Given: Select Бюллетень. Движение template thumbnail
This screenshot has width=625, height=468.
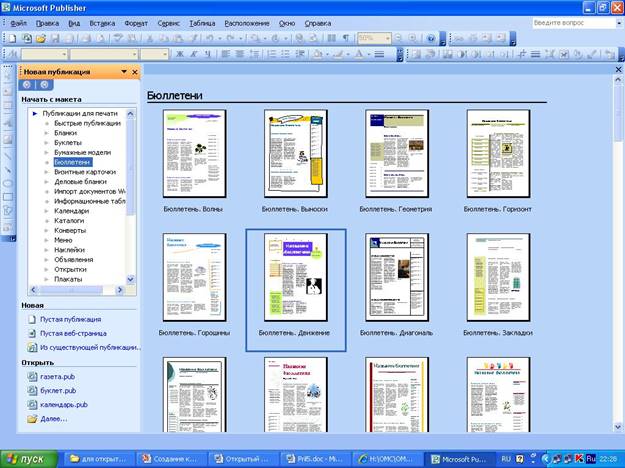Looking at the screenshot, I should (296, 277).
